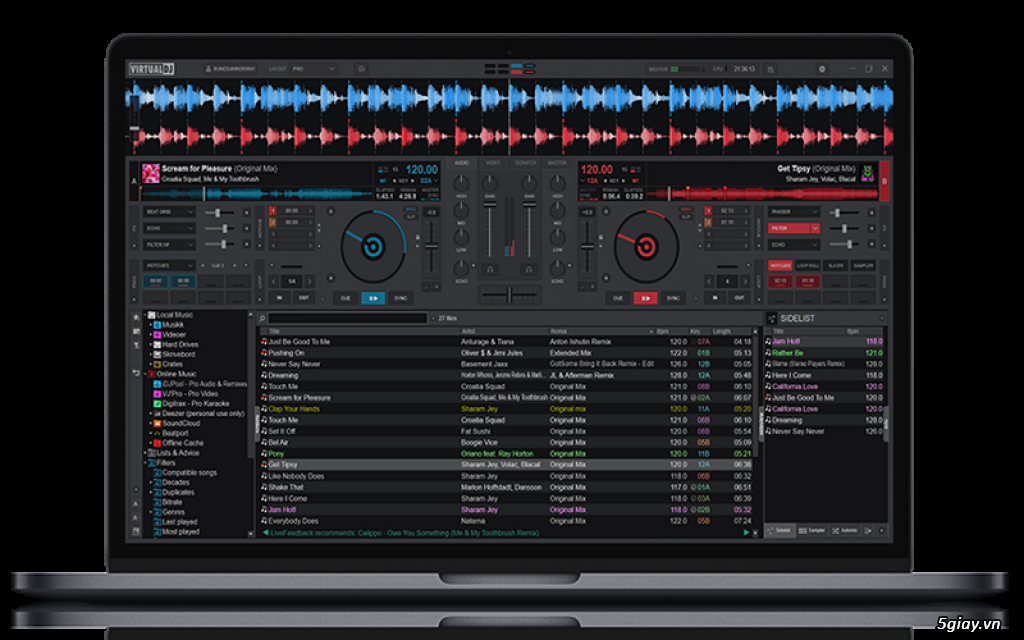The width and height of the screenshot is (1024, 640).
Task: Collapse the Online Music folder
Action: click(x=145, y=373)
